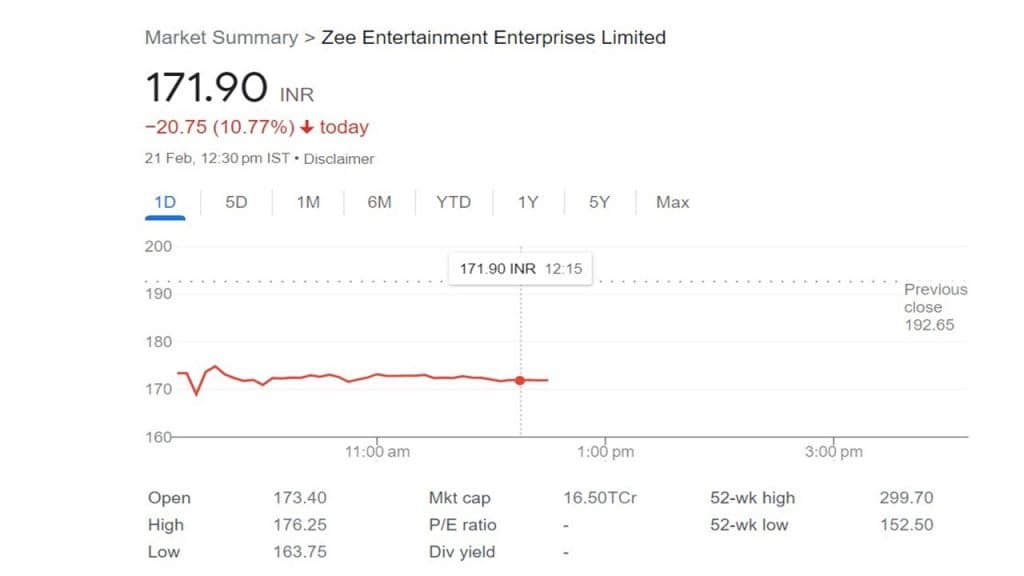Click the Previous close 192.65 label

pyautogui.click(x=935, y=307)
